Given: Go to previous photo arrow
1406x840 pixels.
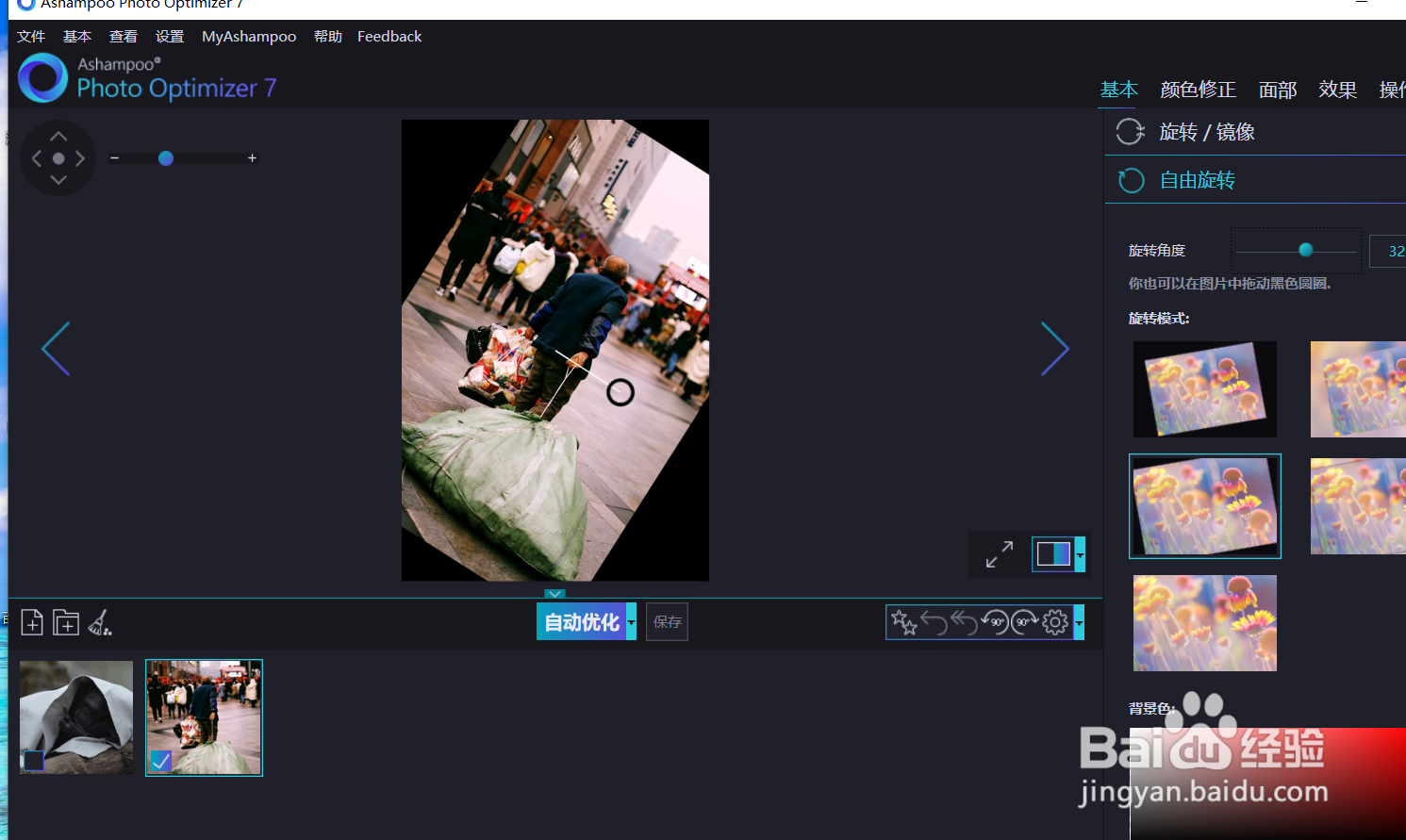Looking at the screenshot, I should (56, 349).
